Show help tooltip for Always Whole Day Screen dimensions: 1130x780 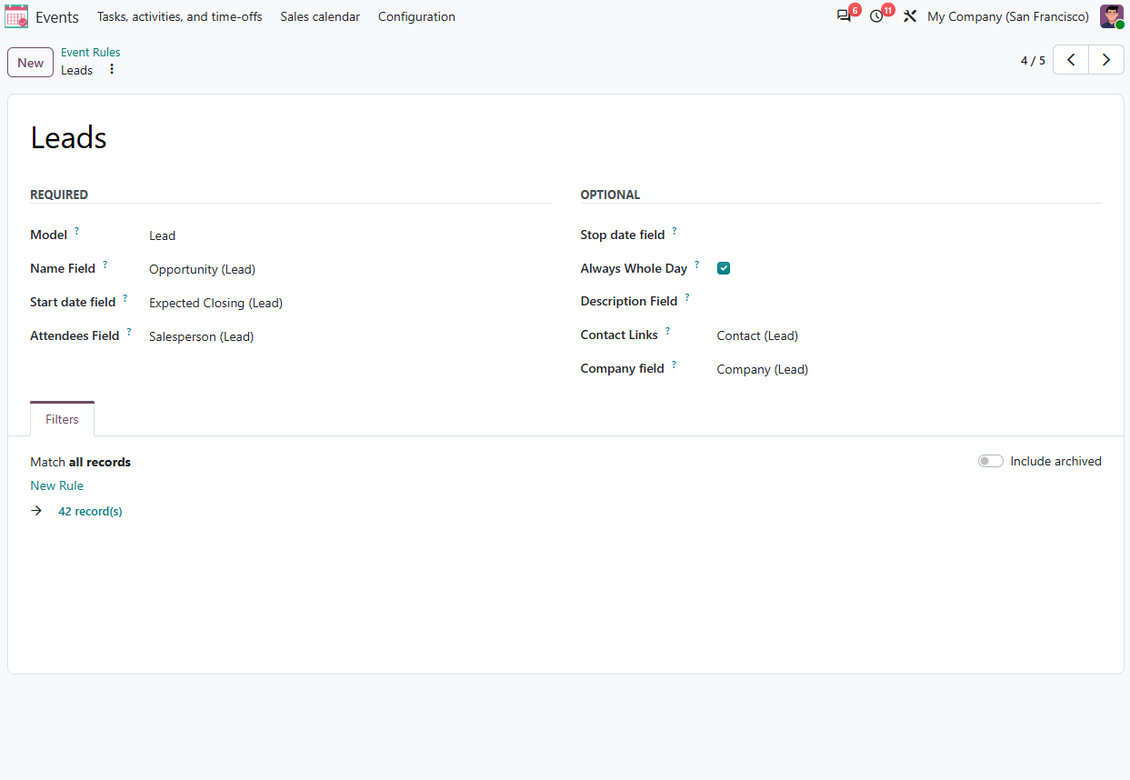pyautogui.click(x=697, y=265)
